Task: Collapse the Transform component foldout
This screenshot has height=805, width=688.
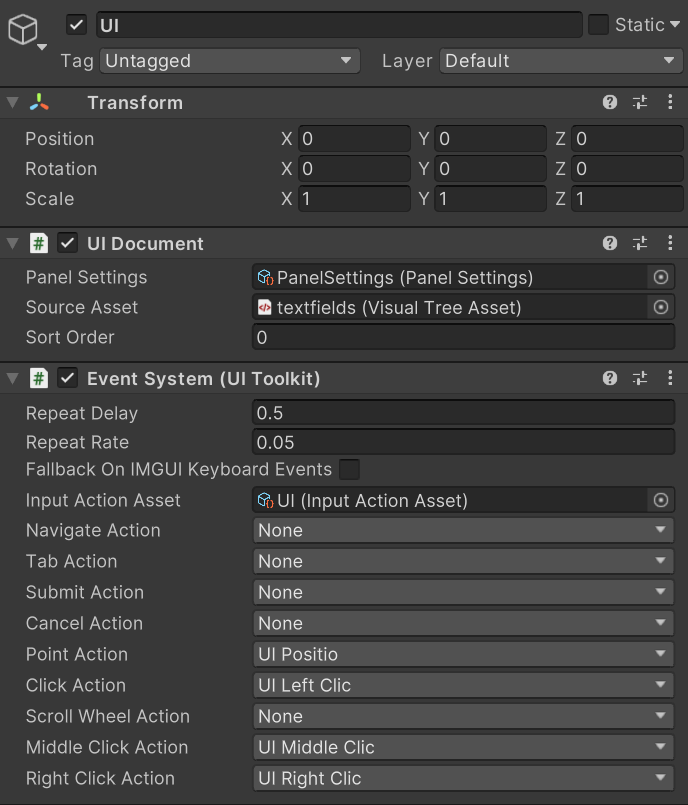Action: point(12,103)
